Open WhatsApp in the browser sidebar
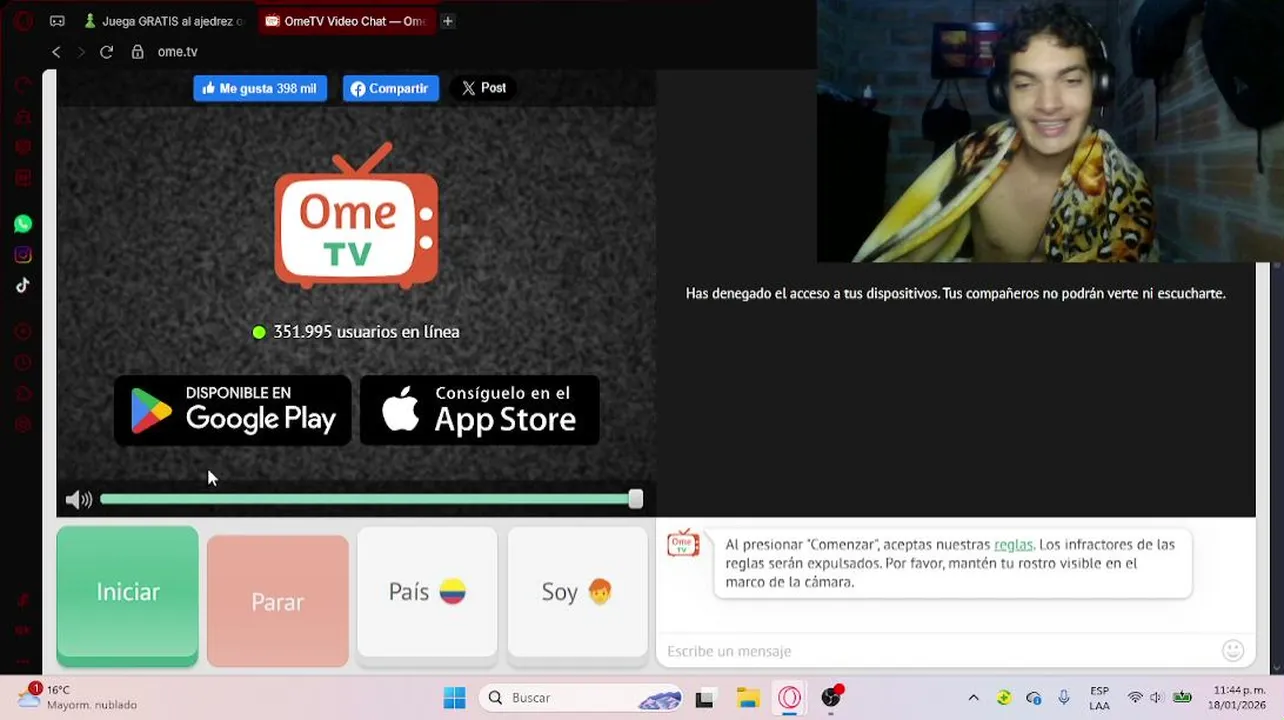The height and width of the screenshot is (720, 1284). coord(23,224)
